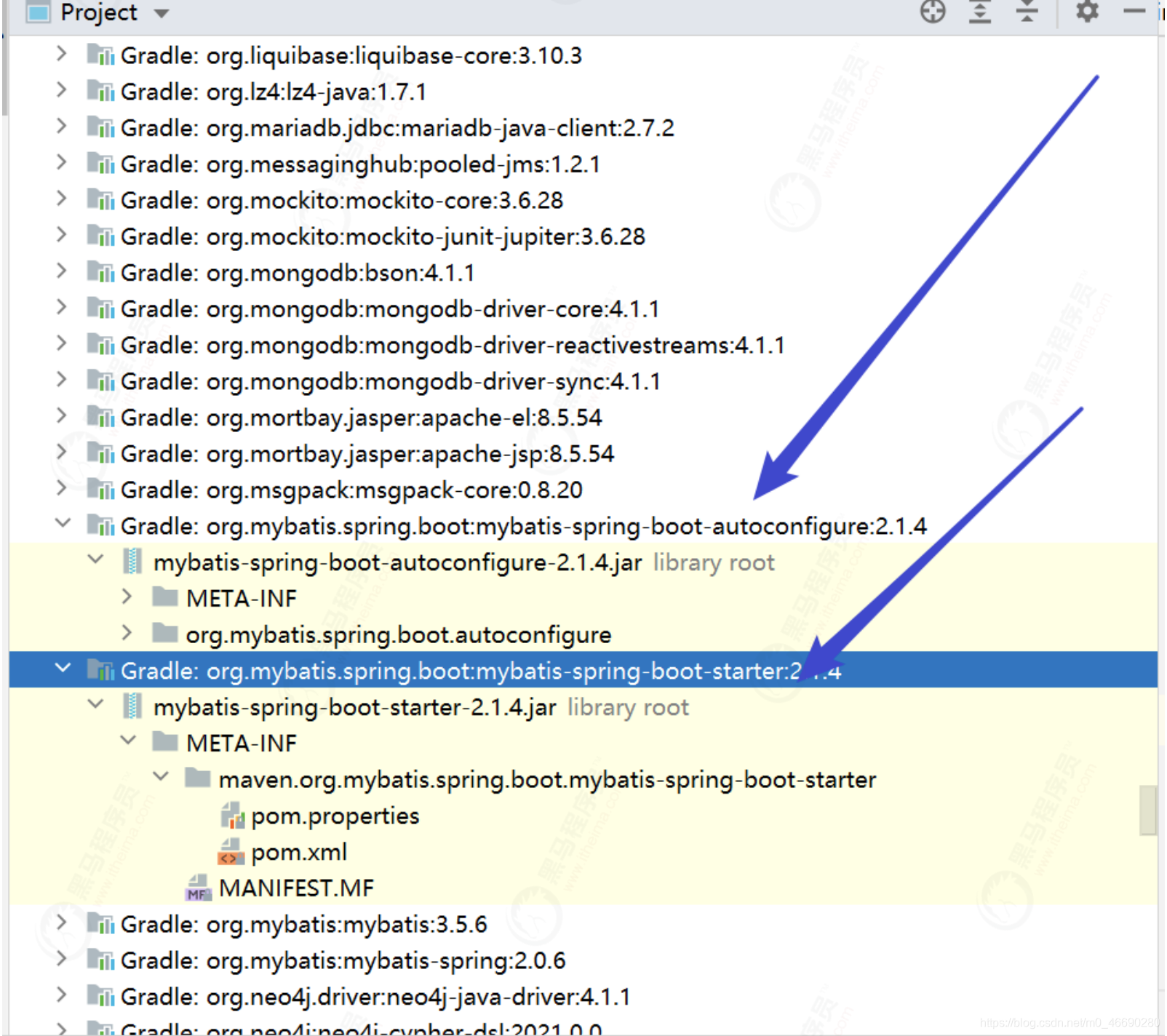Select mybatis-spring-boot-starter-2.1.4.jar library root row

583,706
